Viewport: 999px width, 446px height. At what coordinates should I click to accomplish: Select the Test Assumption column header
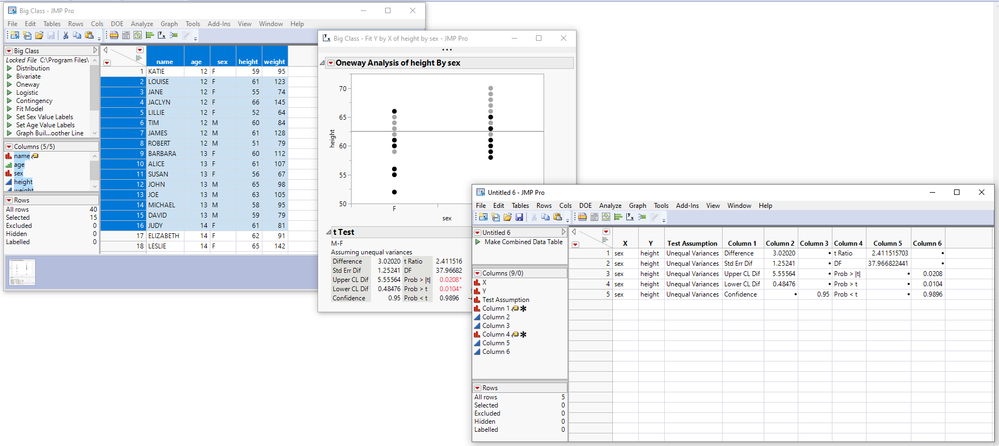click(690, 243)
